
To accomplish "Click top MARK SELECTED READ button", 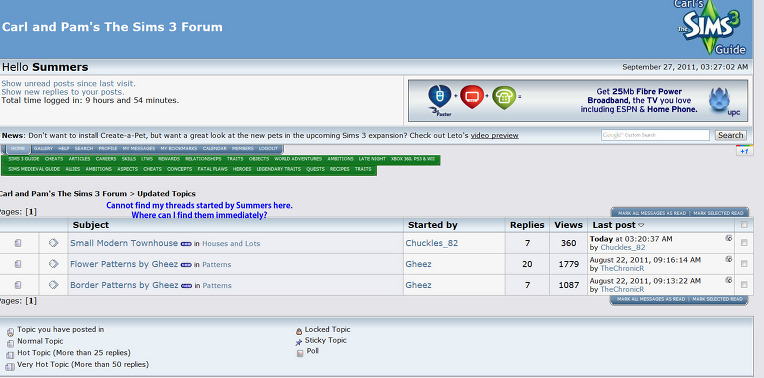I will pyautogui.click(x=719, y=213).
